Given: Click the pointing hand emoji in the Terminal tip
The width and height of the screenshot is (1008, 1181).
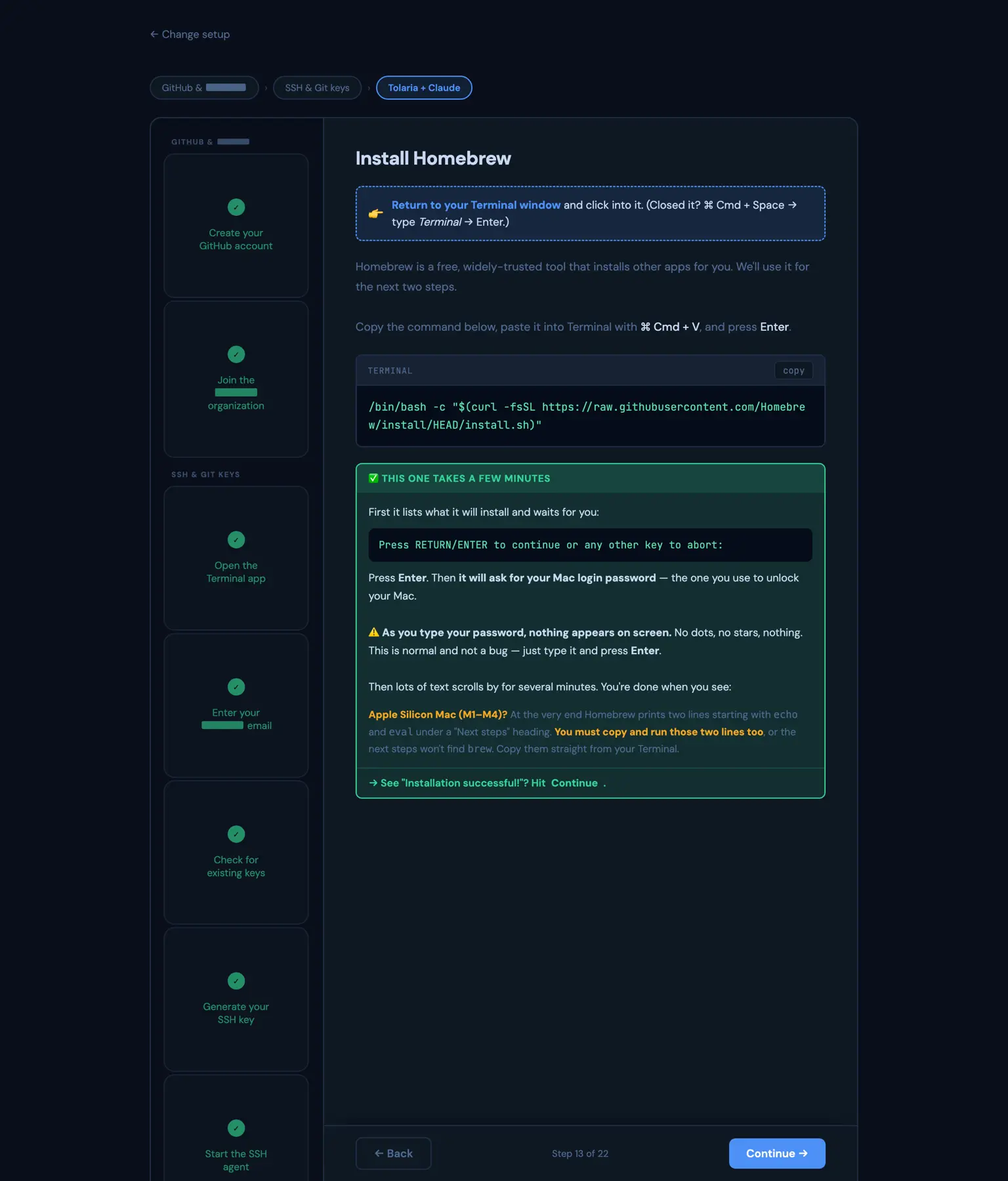Looking at the screenshot, I should [376, 213].
